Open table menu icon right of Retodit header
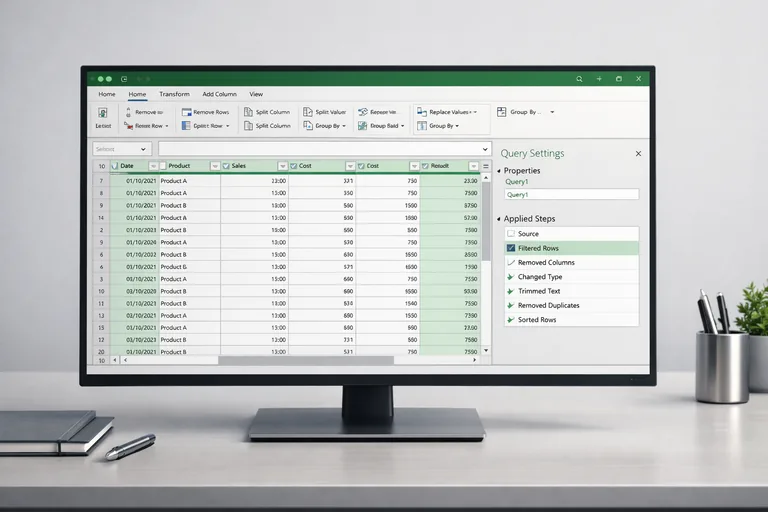Screen dimensions: 768x512 [486, 166]
